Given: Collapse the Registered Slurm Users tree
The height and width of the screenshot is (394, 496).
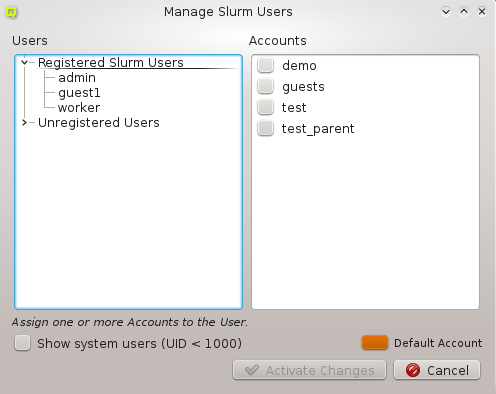Looking at the screenshot, I should (24, 62).
